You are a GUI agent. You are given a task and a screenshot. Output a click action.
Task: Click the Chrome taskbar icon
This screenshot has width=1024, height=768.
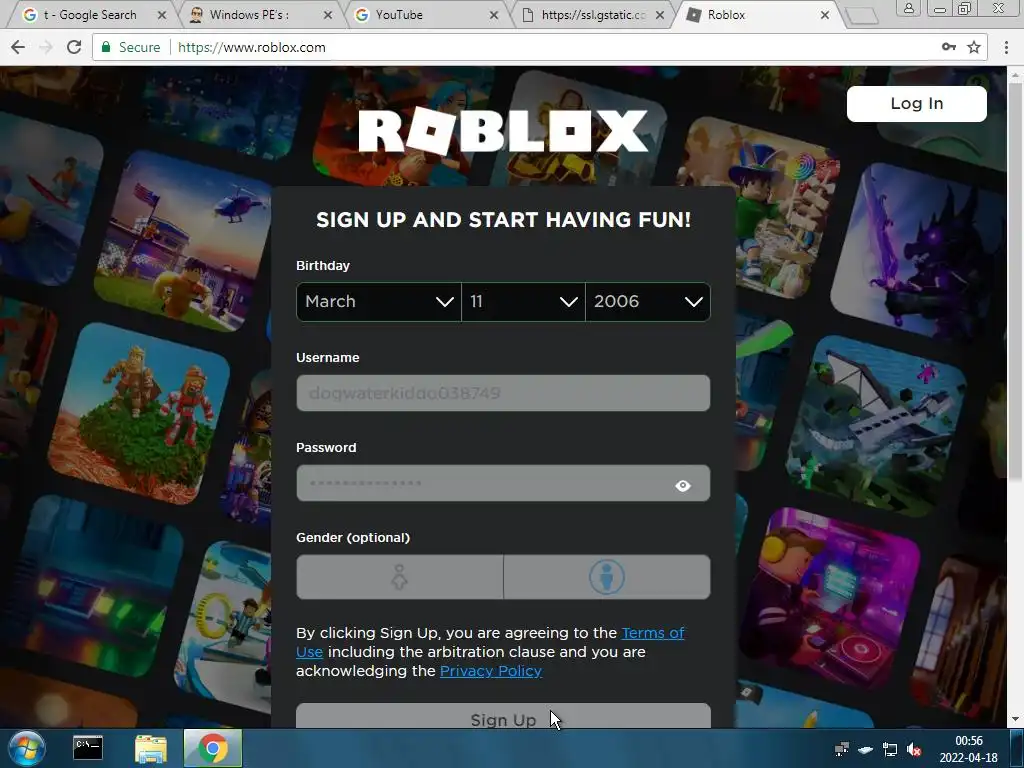(x=212, y=748)
